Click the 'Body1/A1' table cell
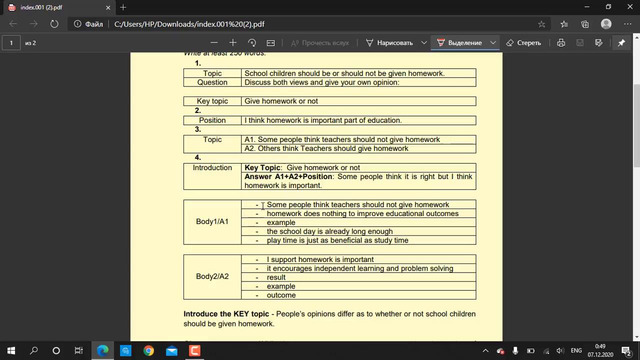The height and width of the screenshot is (360, 640). click(212, 222)
